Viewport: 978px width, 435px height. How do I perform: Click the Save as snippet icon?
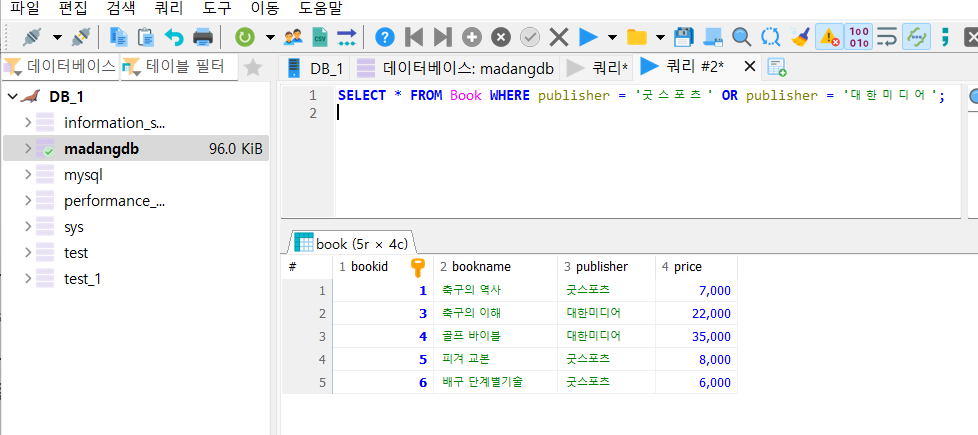pyautogui.click(x=713, y=37)
